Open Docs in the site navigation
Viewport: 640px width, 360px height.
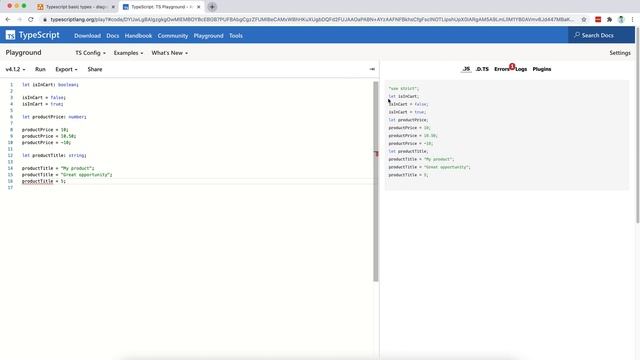point(113,36)
